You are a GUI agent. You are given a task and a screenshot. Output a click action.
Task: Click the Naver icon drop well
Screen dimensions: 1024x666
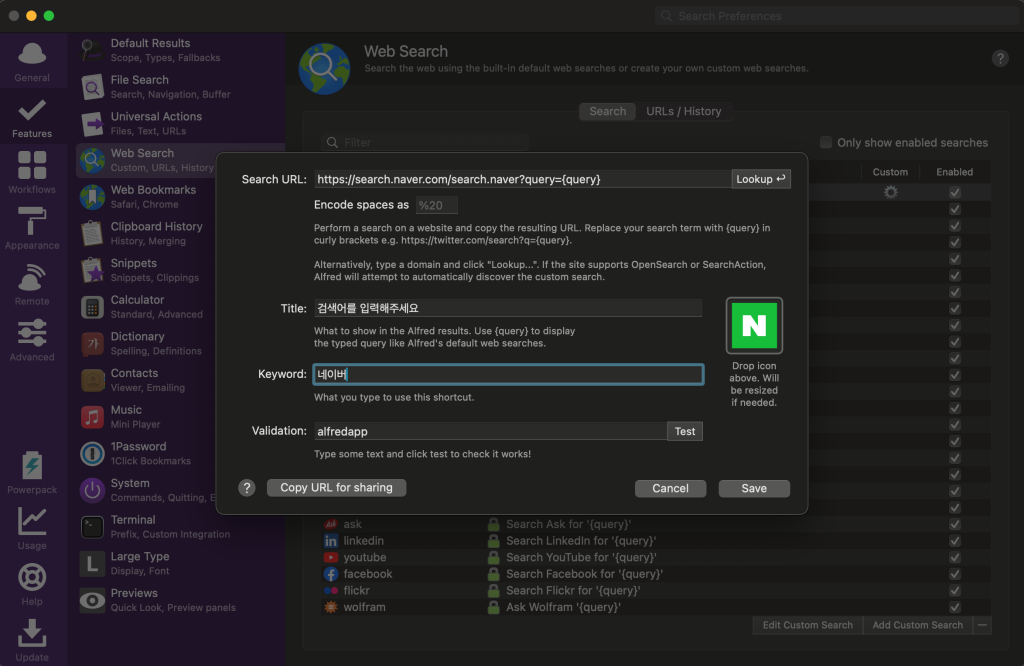pos(754,325)
